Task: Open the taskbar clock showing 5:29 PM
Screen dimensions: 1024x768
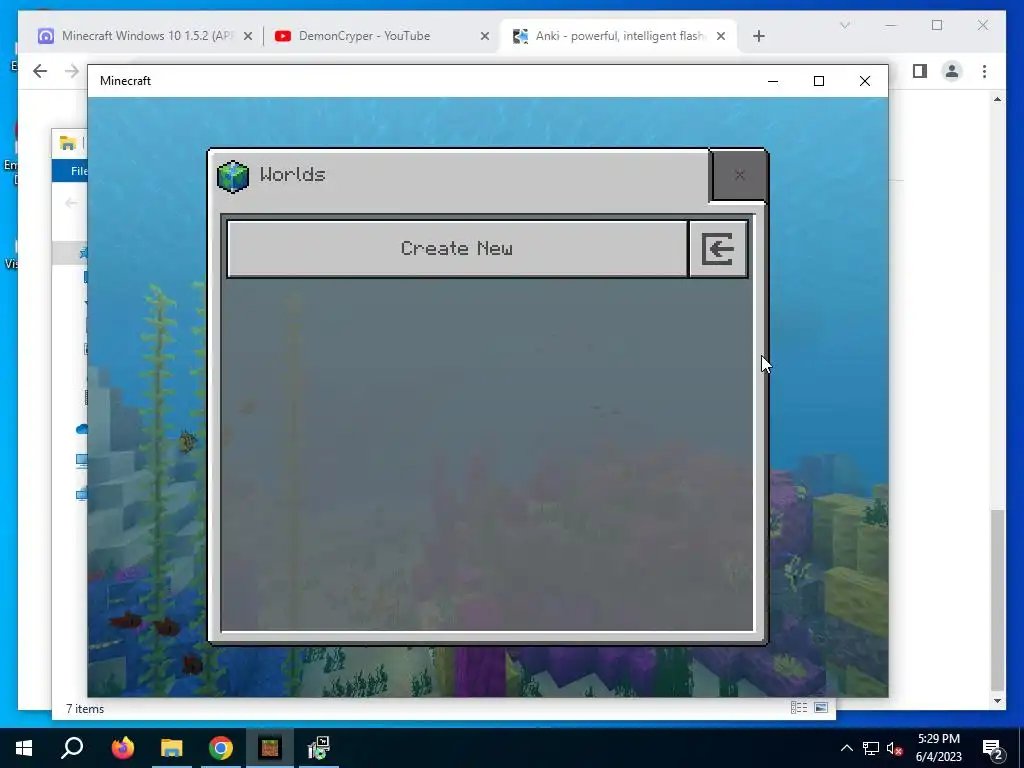Action: tap(938, 748)
